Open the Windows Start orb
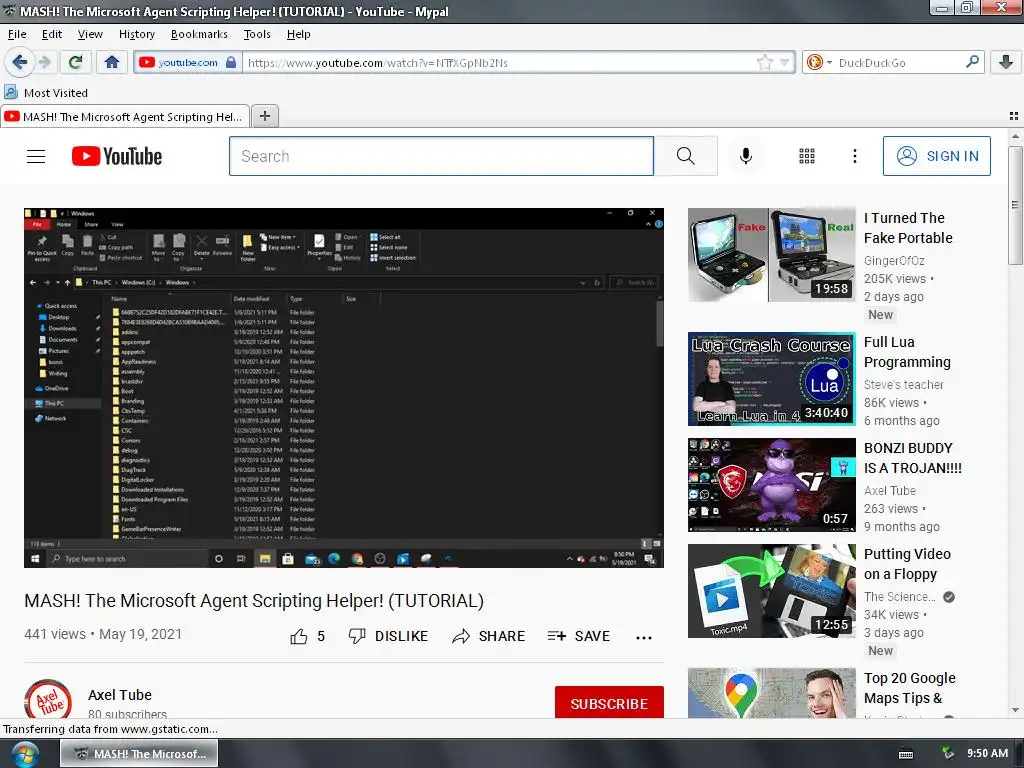Viewport: 1024px width, 768px height. click(25, 754)
